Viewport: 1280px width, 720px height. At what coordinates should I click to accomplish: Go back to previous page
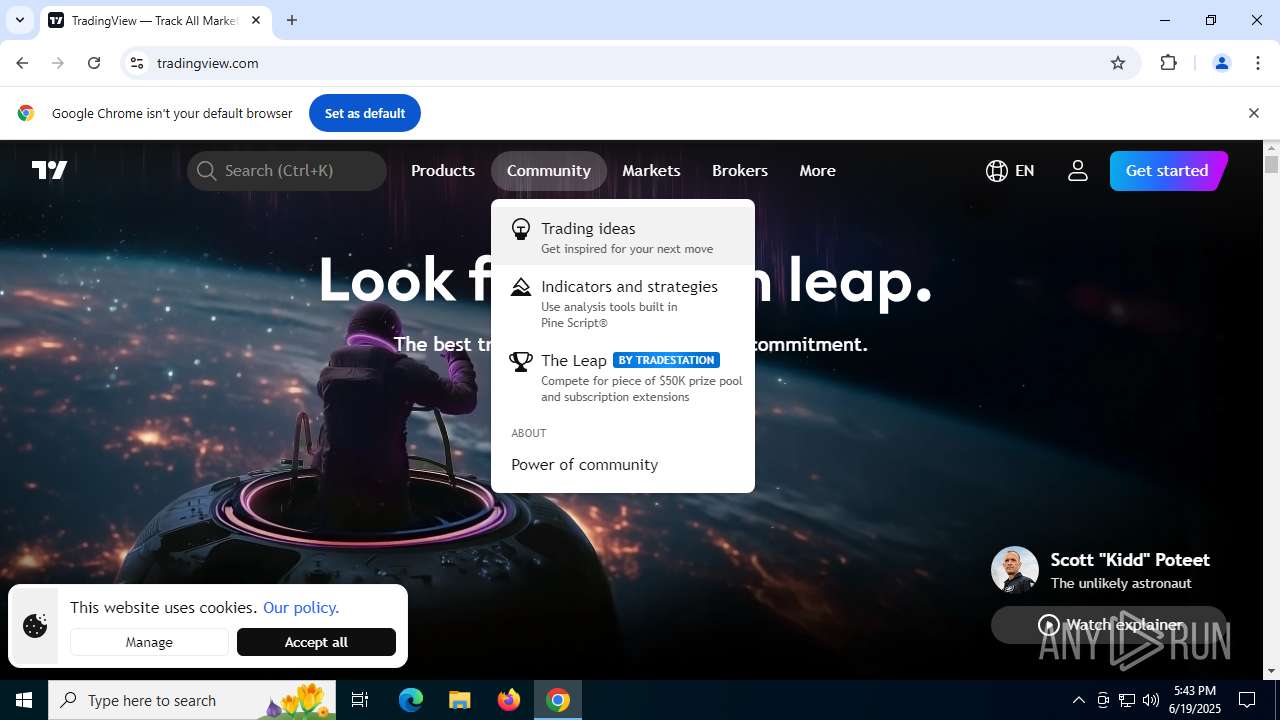[22, 63]
